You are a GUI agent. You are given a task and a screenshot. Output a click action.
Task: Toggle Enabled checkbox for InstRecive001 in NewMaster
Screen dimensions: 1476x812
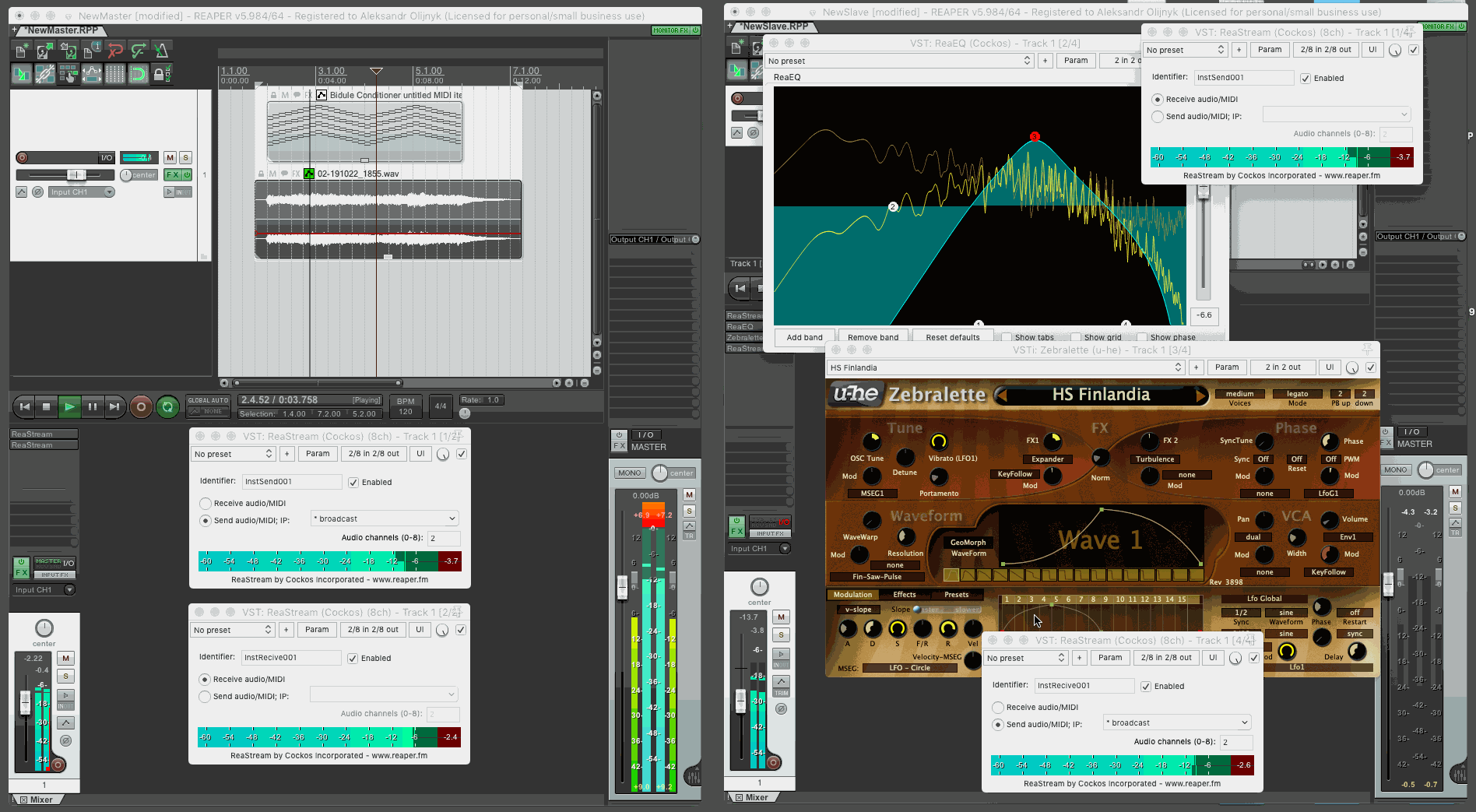[353, 659]
